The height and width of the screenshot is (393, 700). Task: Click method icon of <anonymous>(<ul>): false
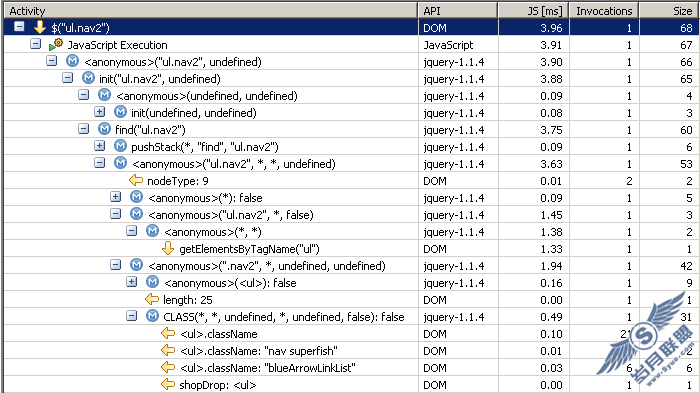point(153,282)
